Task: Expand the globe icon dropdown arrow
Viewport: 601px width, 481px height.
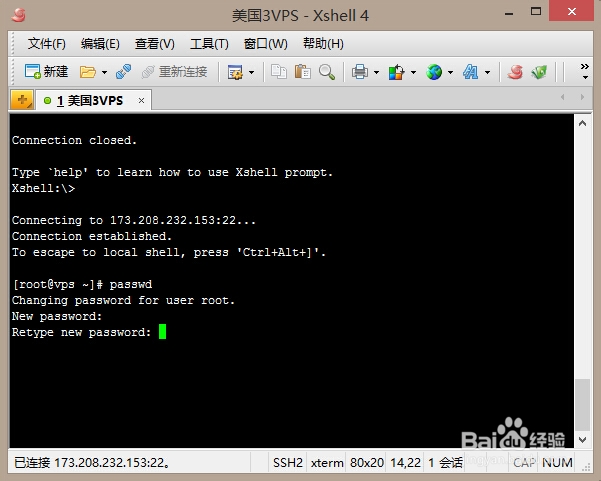Action: [450, 72]
